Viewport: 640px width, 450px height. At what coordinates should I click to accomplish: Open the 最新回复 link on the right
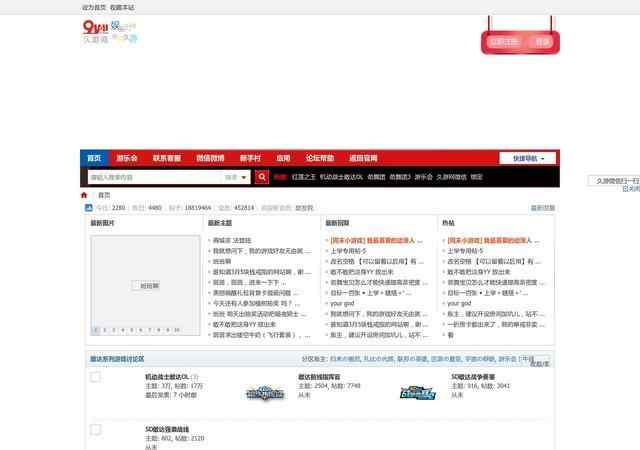[x=542, y=208]
